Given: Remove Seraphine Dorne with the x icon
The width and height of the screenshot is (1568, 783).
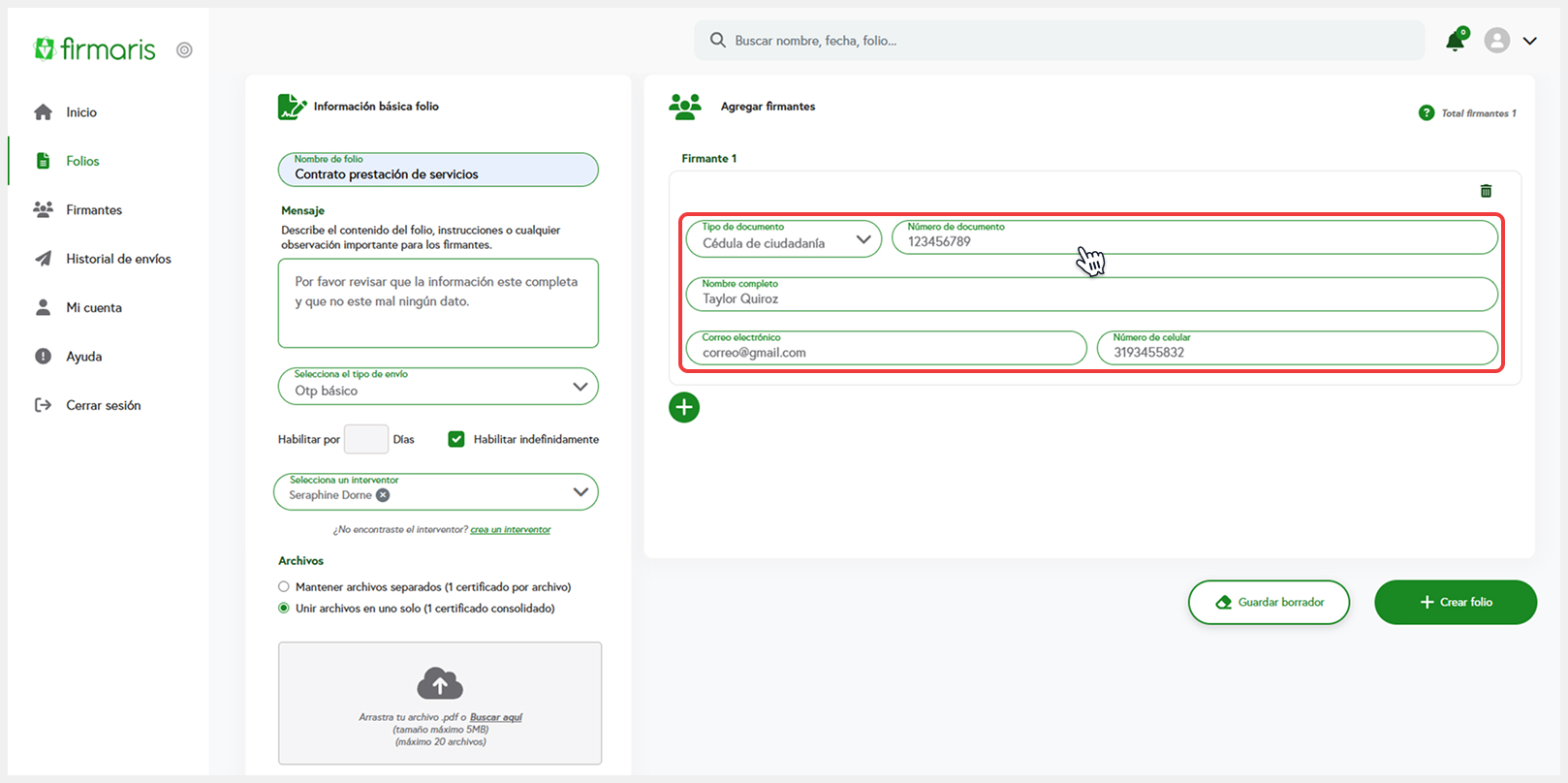Looking at the screenshot, I should 383,495.
